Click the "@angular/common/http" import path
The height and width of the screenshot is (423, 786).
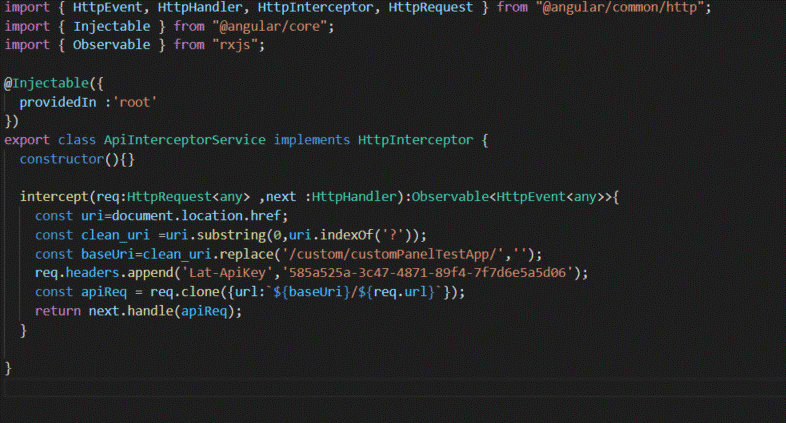point(620,8)
